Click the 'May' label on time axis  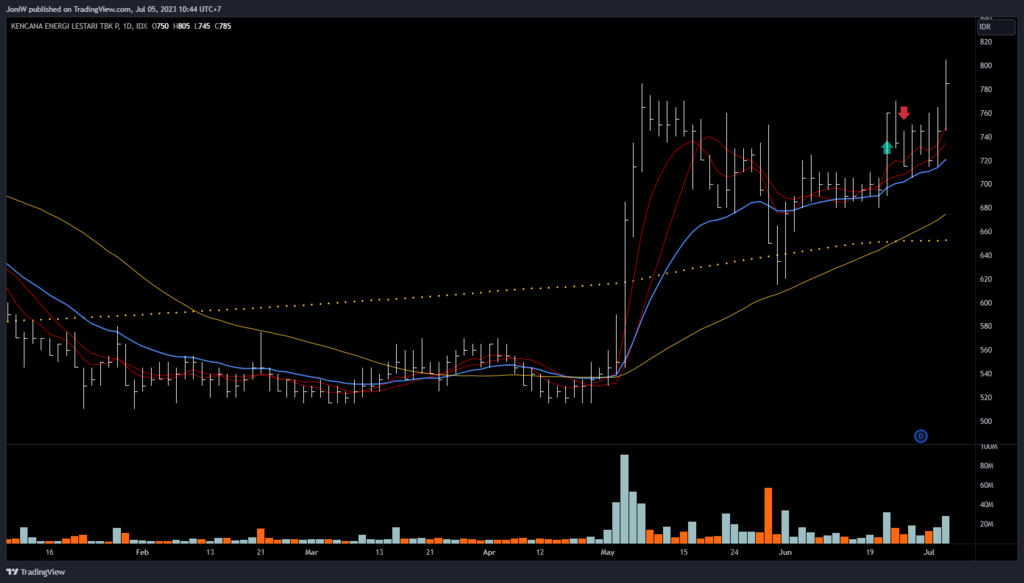pos(607,551)
